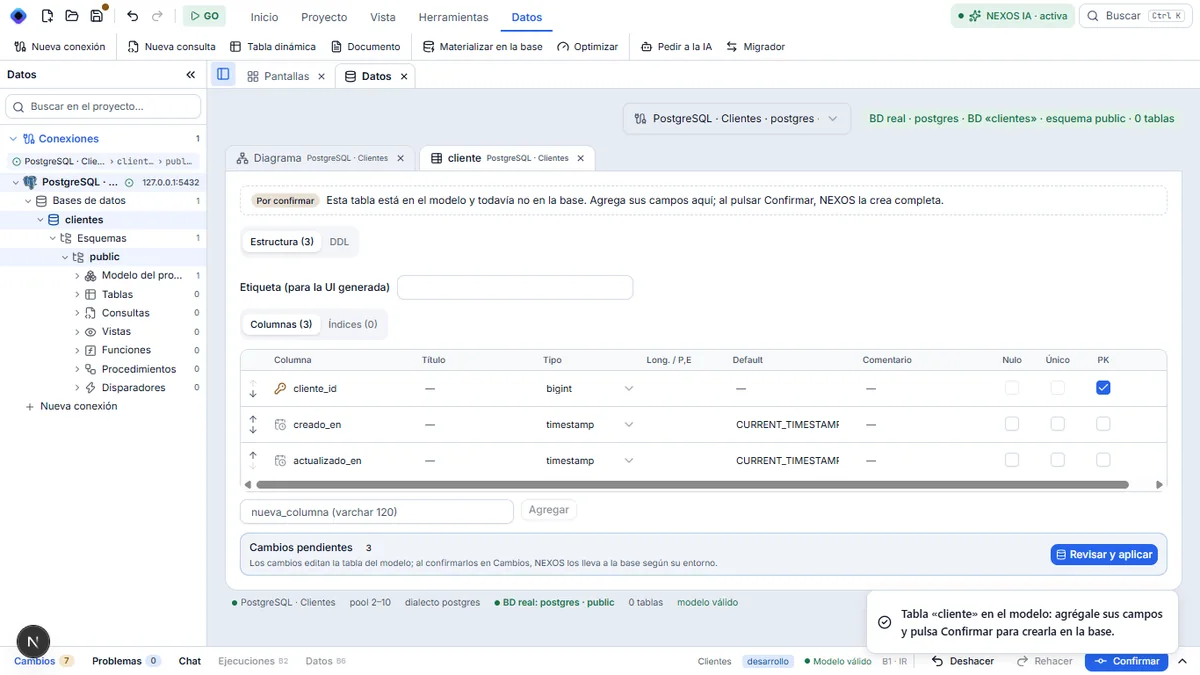
Task: Click the Documento toolbar item
Action: point(365,47)
